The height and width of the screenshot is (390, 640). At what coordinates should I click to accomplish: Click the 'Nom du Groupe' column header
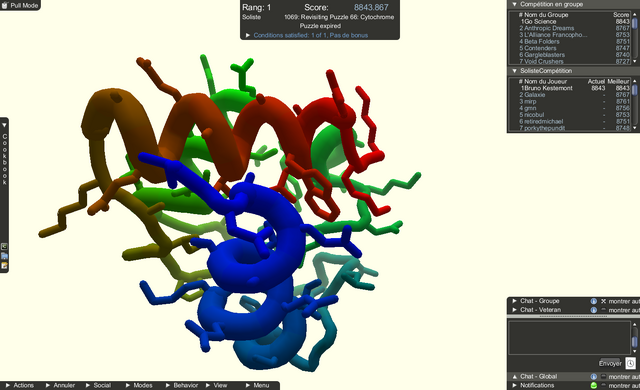[546, 15]
